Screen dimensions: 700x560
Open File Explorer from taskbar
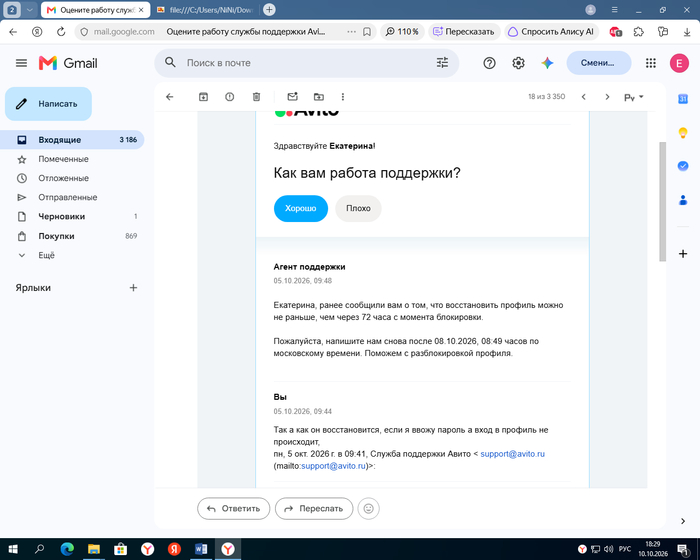pos(94,549)
